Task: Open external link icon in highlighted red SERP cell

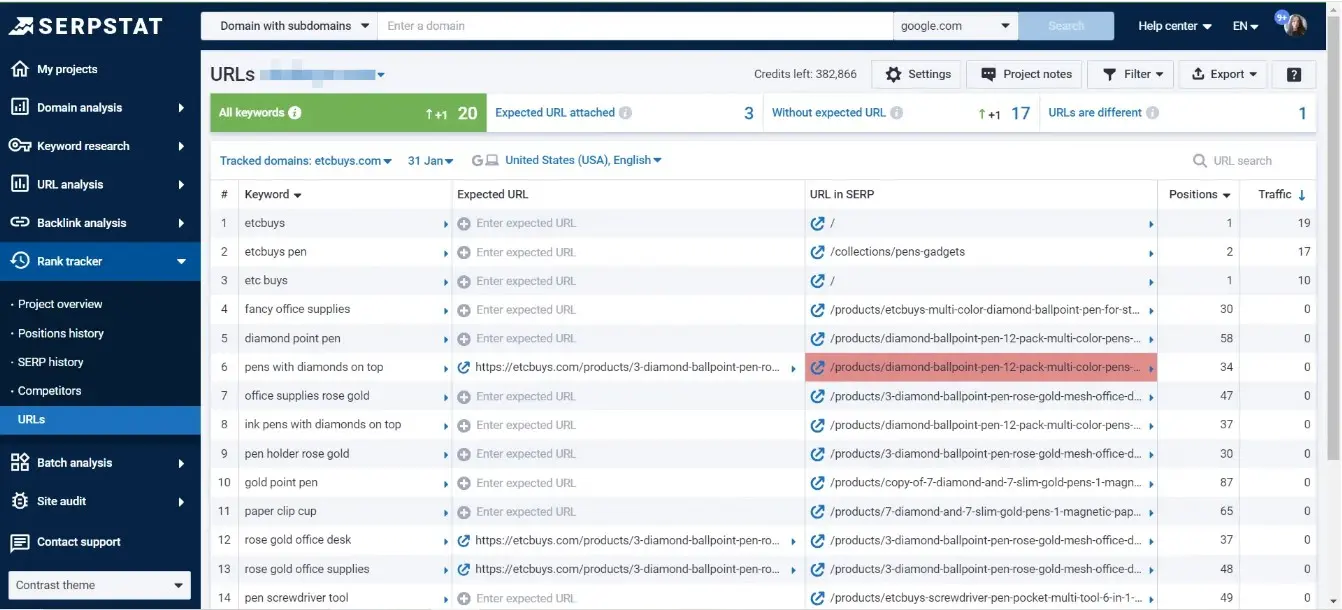Action: tap(817, 368)
